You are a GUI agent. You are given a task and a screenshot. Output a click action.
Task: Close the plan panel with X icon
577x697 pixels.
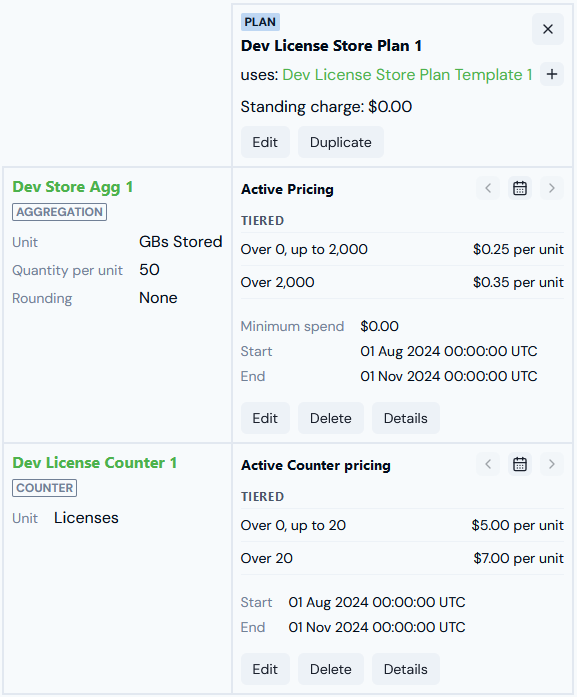point(548,29)
